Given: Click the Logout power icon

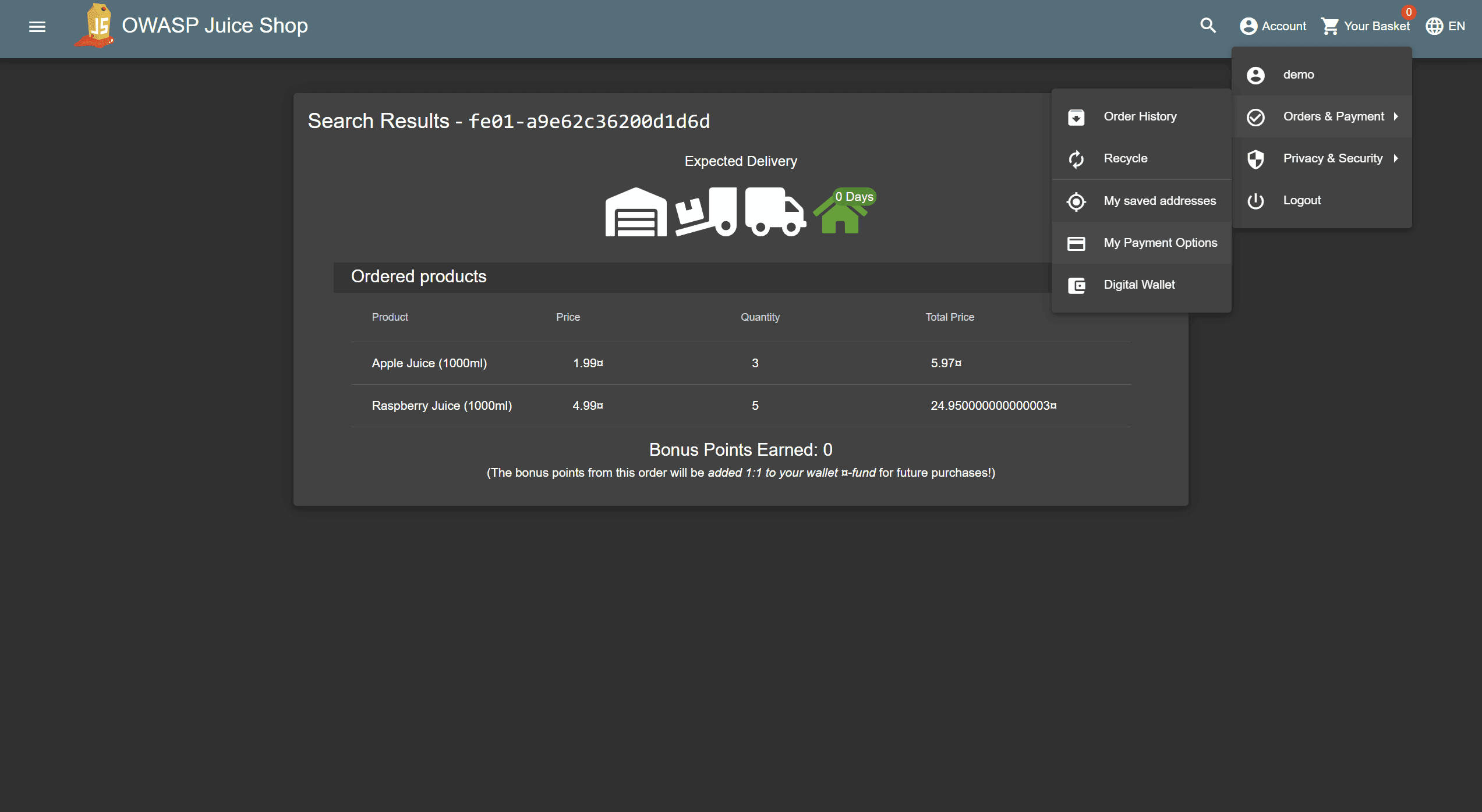Looking at the screenshot, I should click(x=1255, y=201).
